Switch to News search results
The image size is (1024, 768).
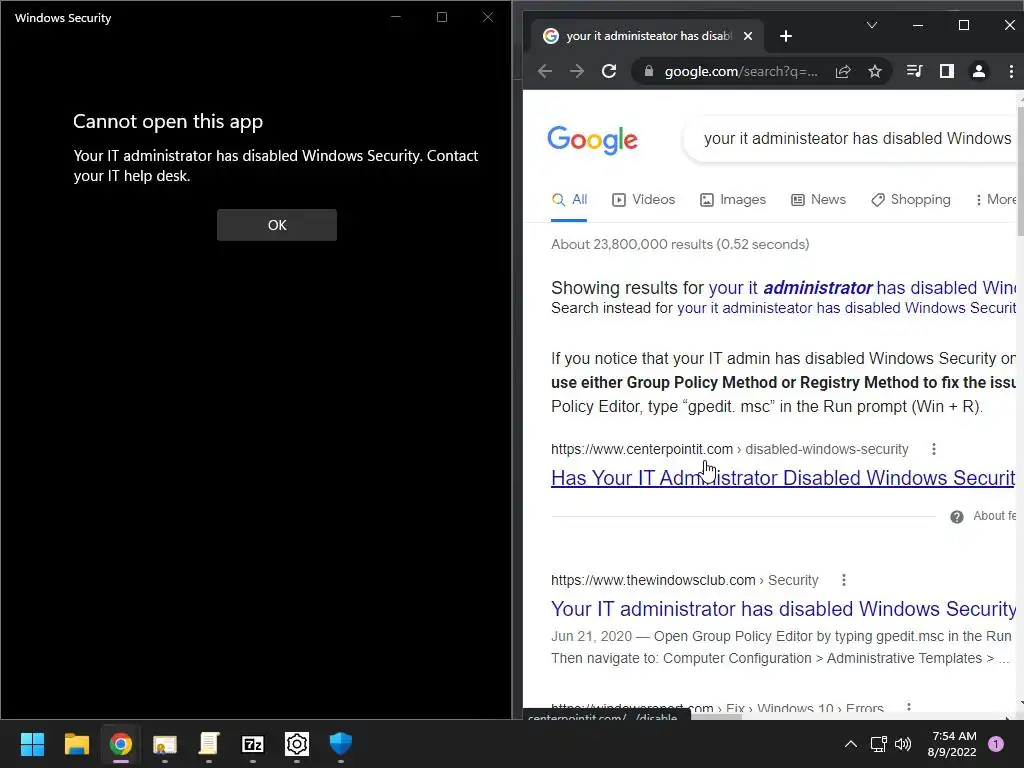click(818, 200)
